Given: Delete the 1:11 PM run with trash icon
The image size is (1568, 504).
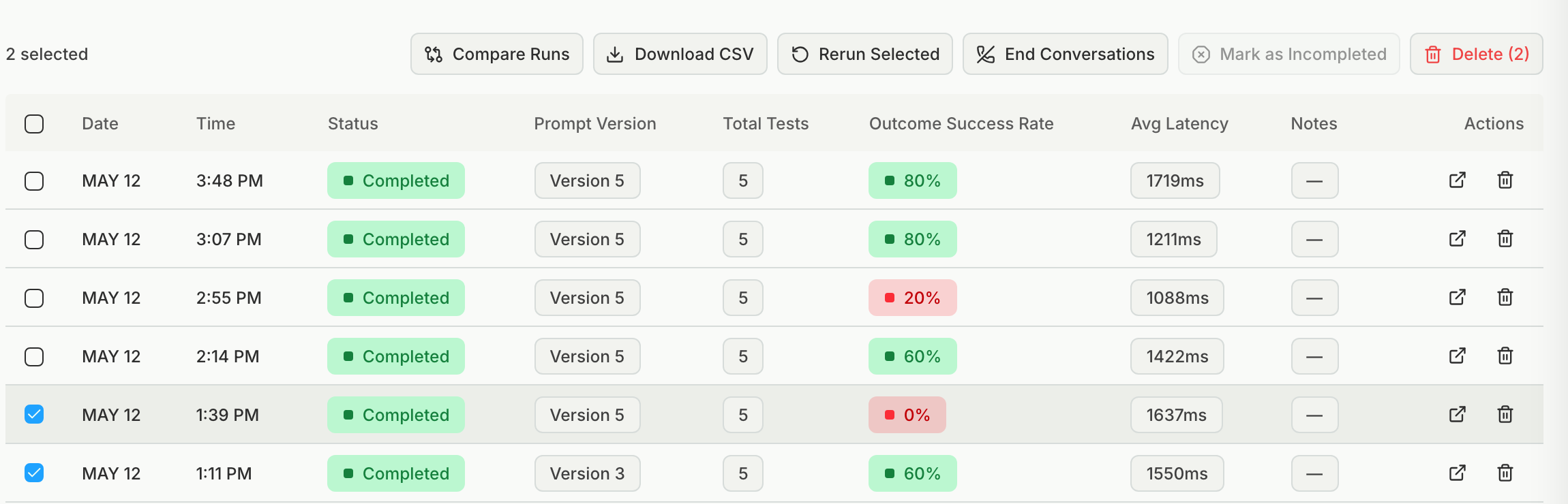Looking at the screenshot, I should pos(1505,473).
